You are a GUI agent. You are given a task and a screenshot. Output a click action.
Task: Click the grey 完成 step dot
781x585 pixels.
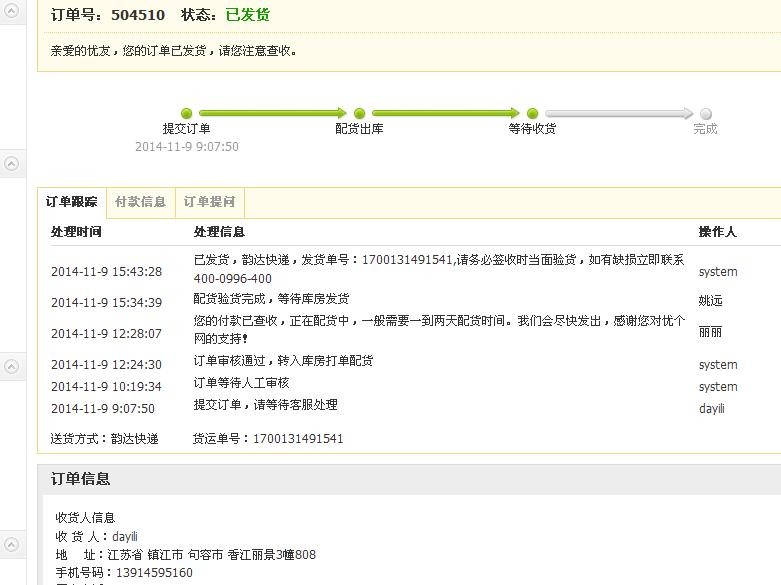(x=705, y=114)
